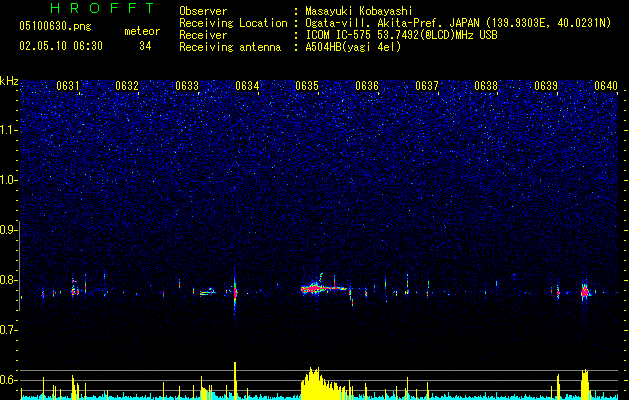Click the Receiving antenna label
Viewport: 629px width, 400px height.
[x=230, y=47]
